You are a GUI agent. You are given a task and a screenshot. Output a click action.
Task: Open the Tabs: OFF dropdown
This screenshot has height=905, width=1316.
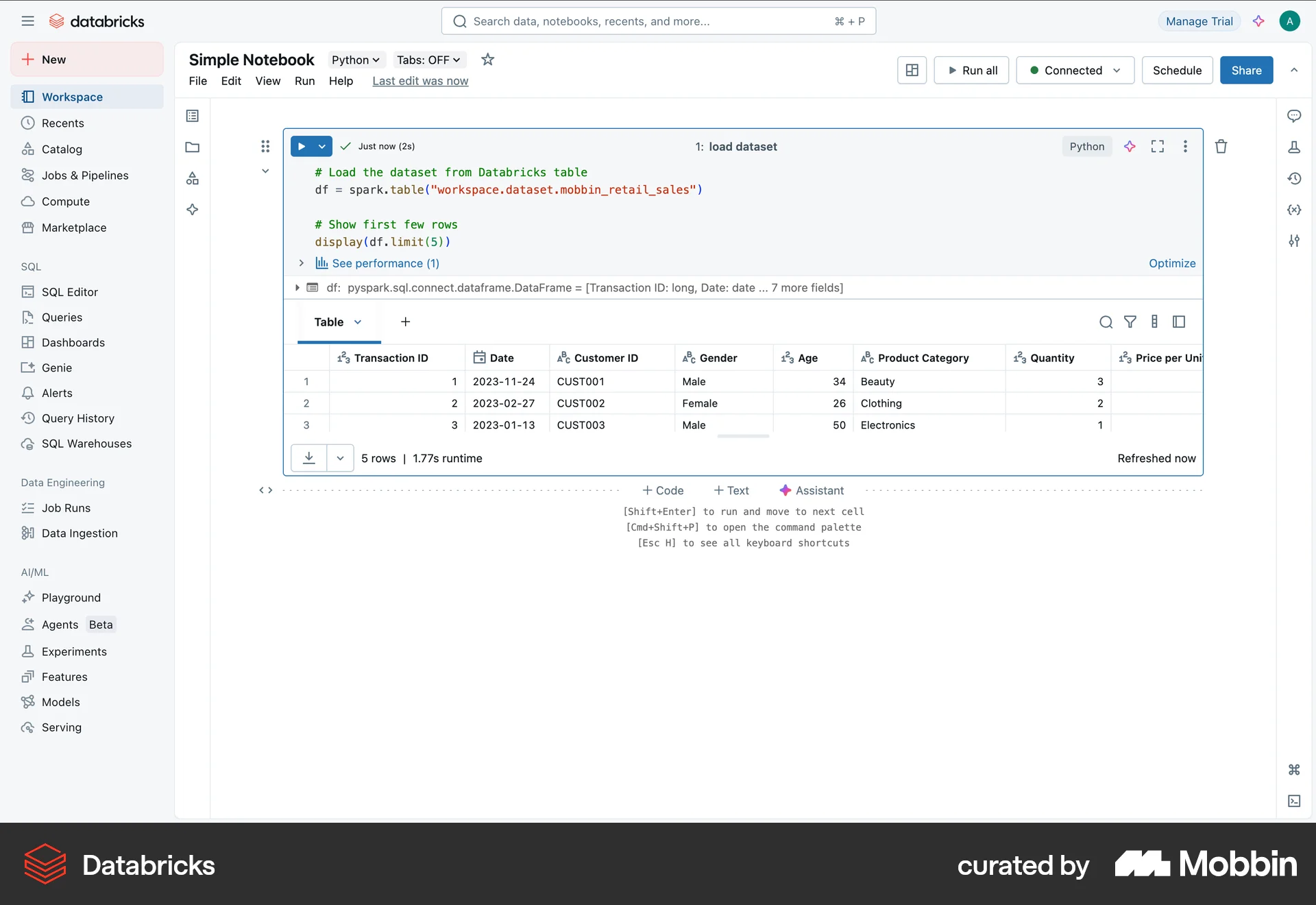428,60
